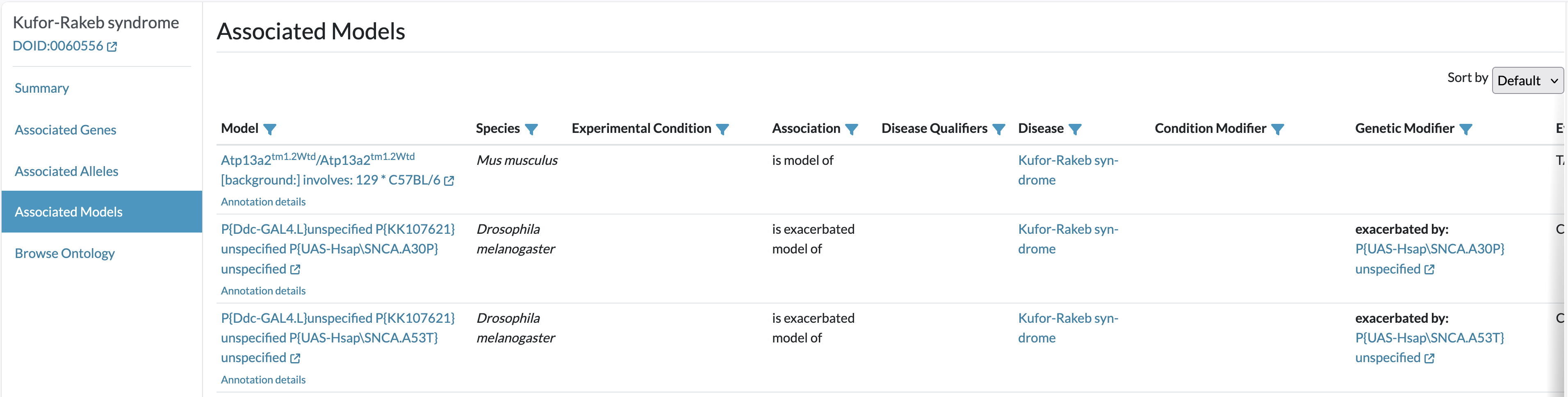The width and height of the screenshot is (1568, 397).
Task: Select Associated Genes in sidebar
Action: [x=65, y=130]
